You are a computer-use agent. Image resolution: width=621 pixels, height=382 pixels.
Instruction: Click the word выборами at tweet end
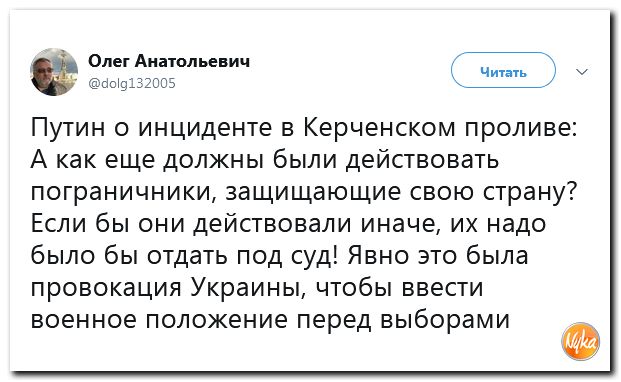pos(445,320)
